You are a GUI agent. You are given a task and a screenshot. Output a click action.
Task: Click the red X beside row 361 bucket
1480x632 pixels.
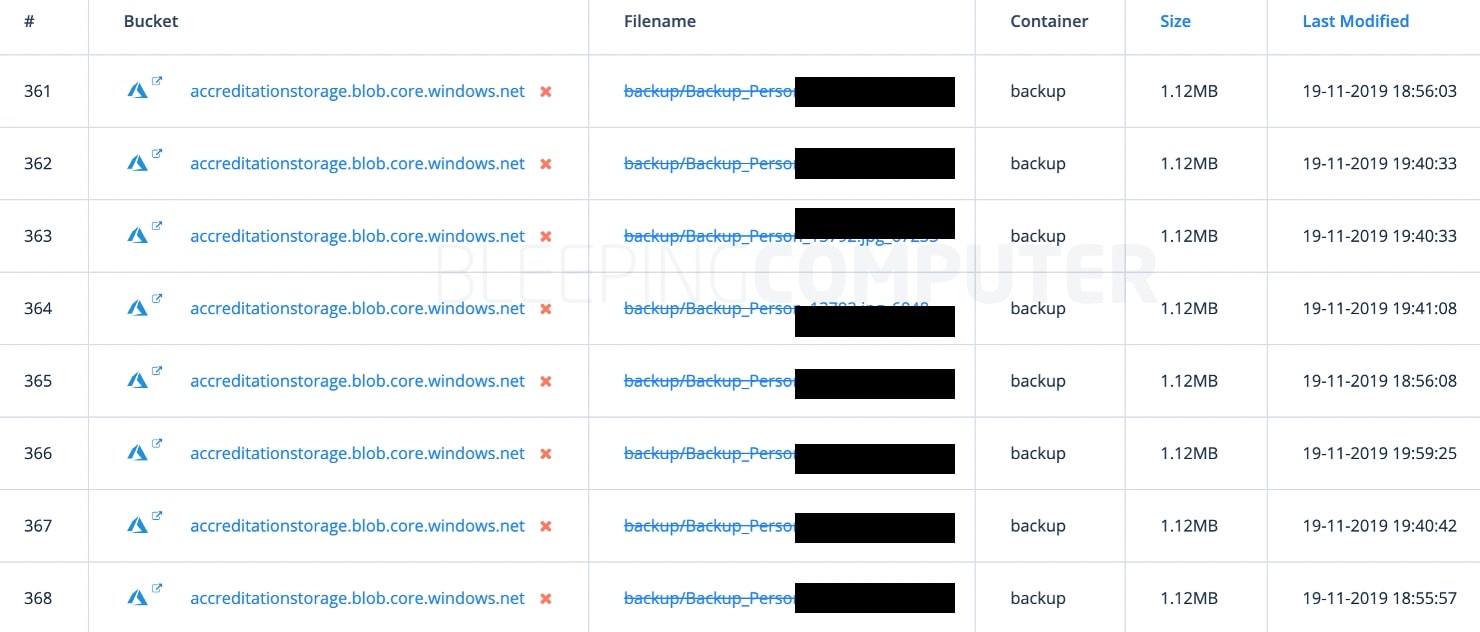pyautogui.click(x=546, y=92)
